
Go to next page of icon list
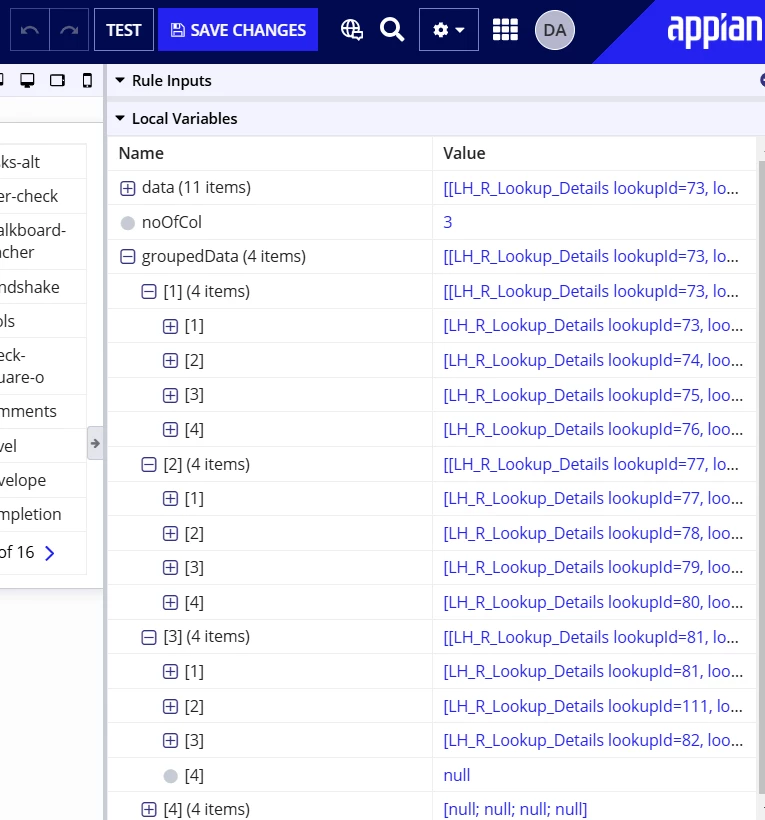point(50,553)
